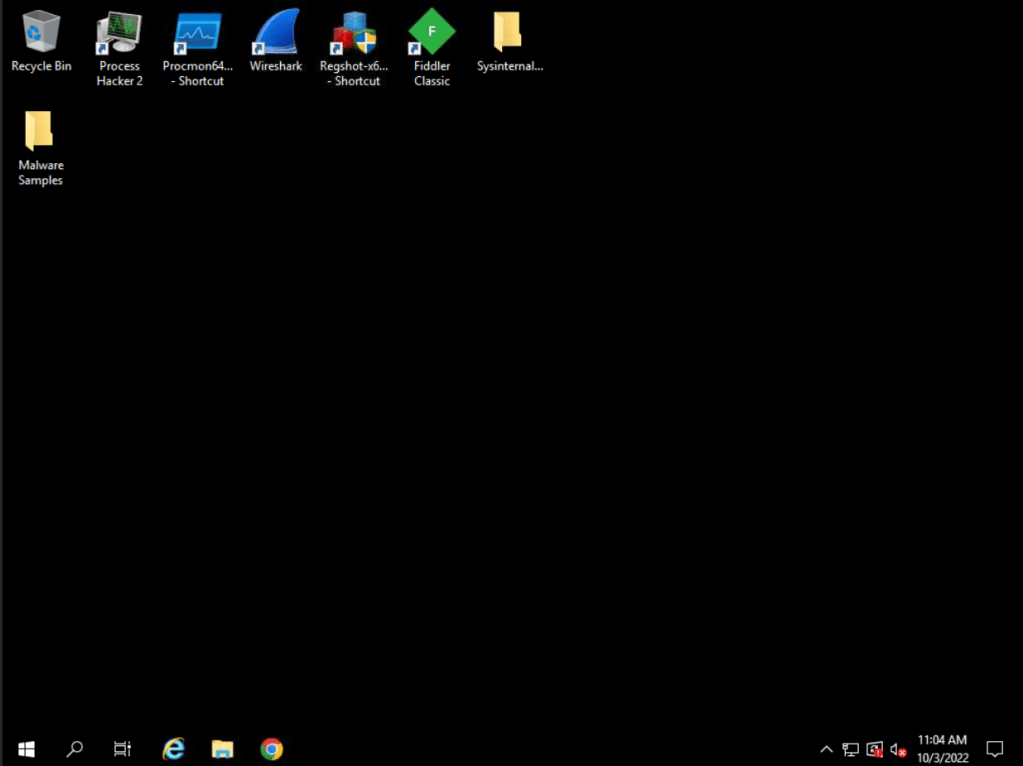Launch Google Chrome from the taskbar
Viewport: 1023px width, 766px height.
[x=271, y=748]
